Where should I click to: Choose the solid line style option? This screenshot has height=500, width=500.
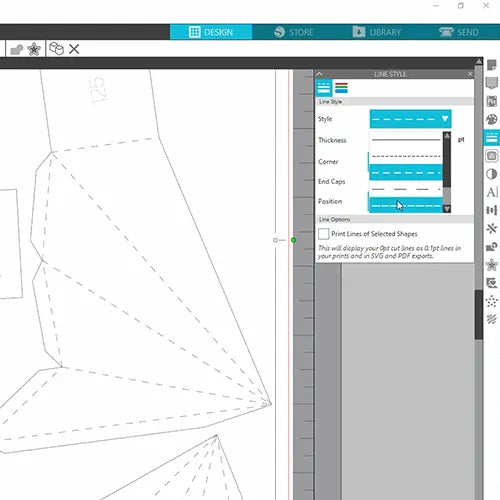(x=406, y=140)
